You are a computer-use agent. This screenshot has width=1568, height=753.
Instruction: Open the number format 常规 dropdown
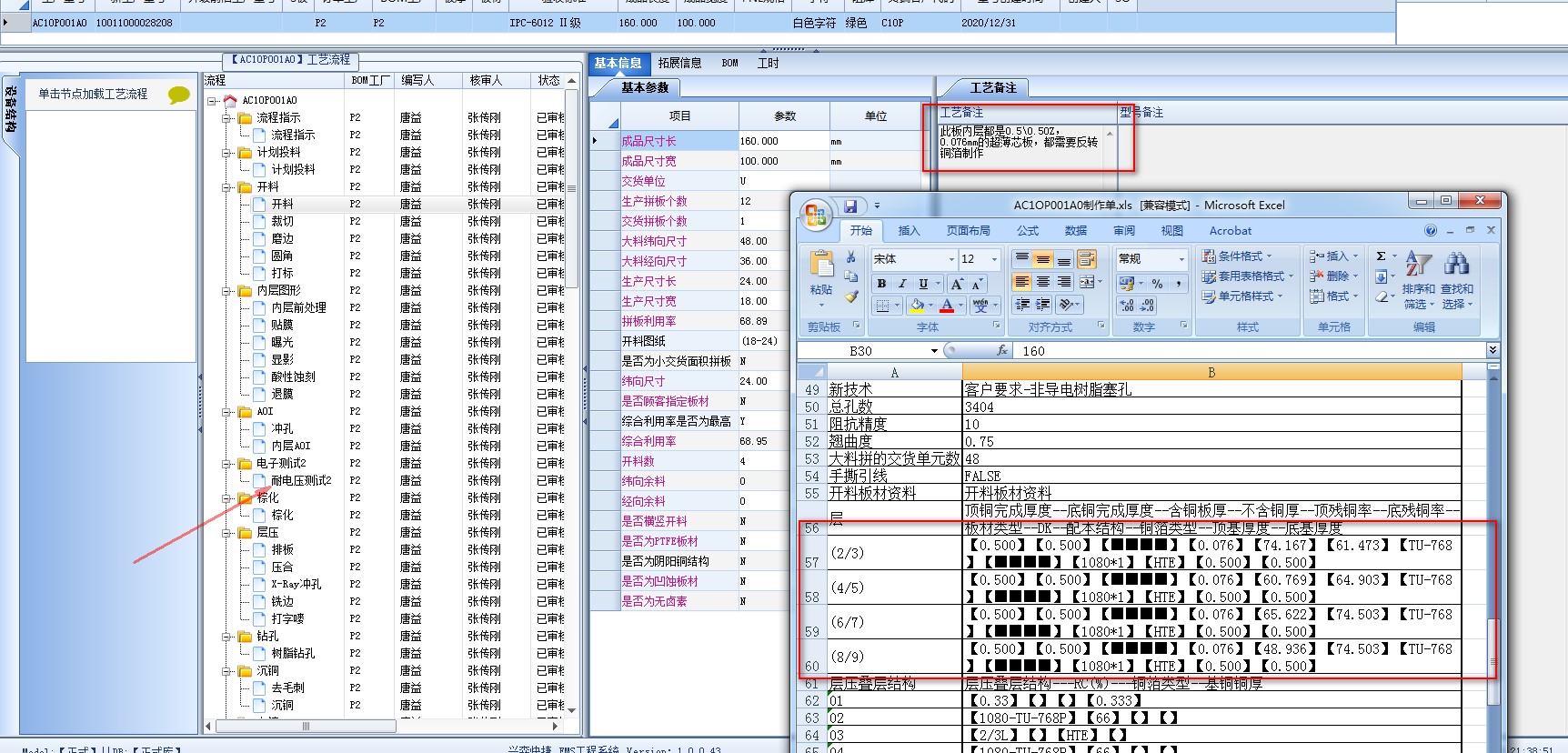1181,259
